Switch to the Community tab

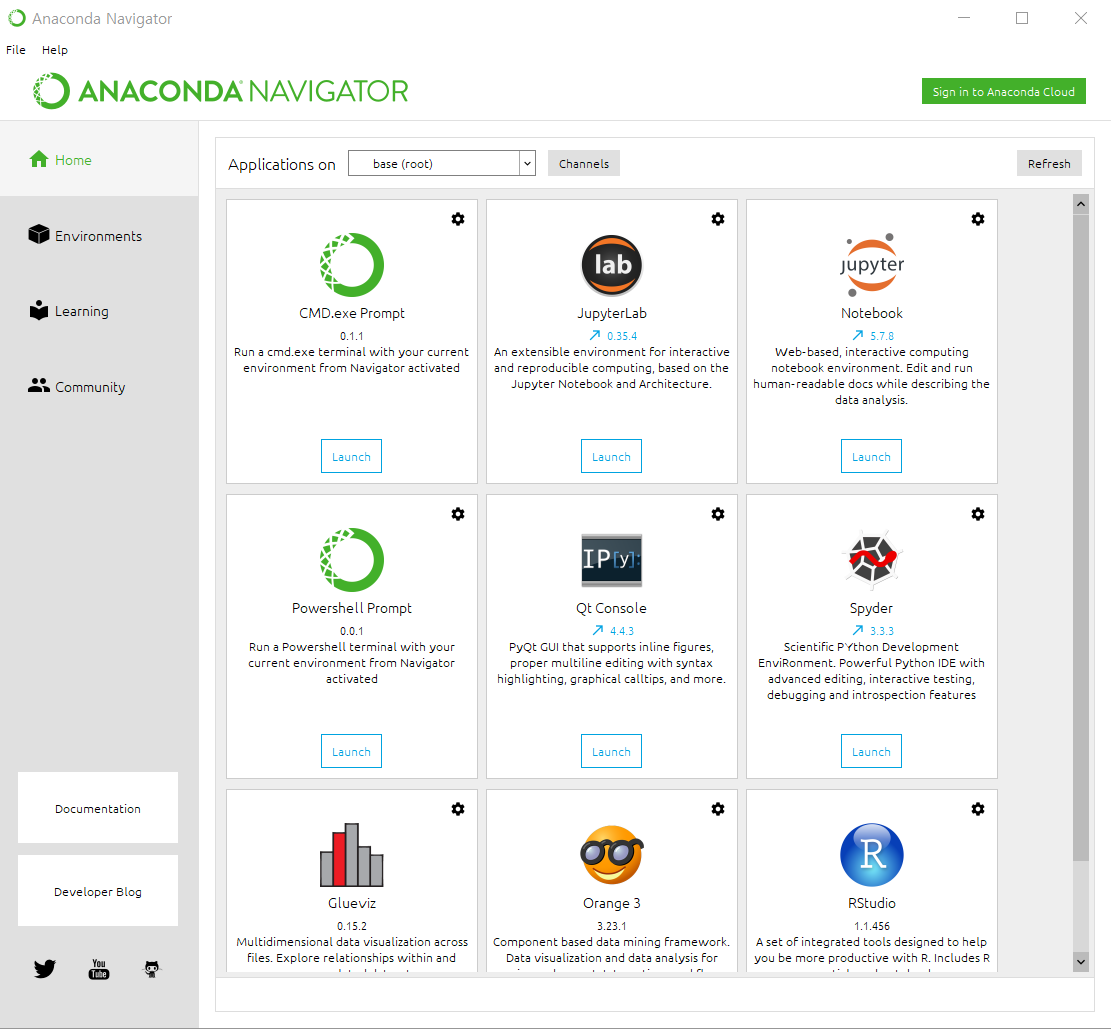coord(99,387)
